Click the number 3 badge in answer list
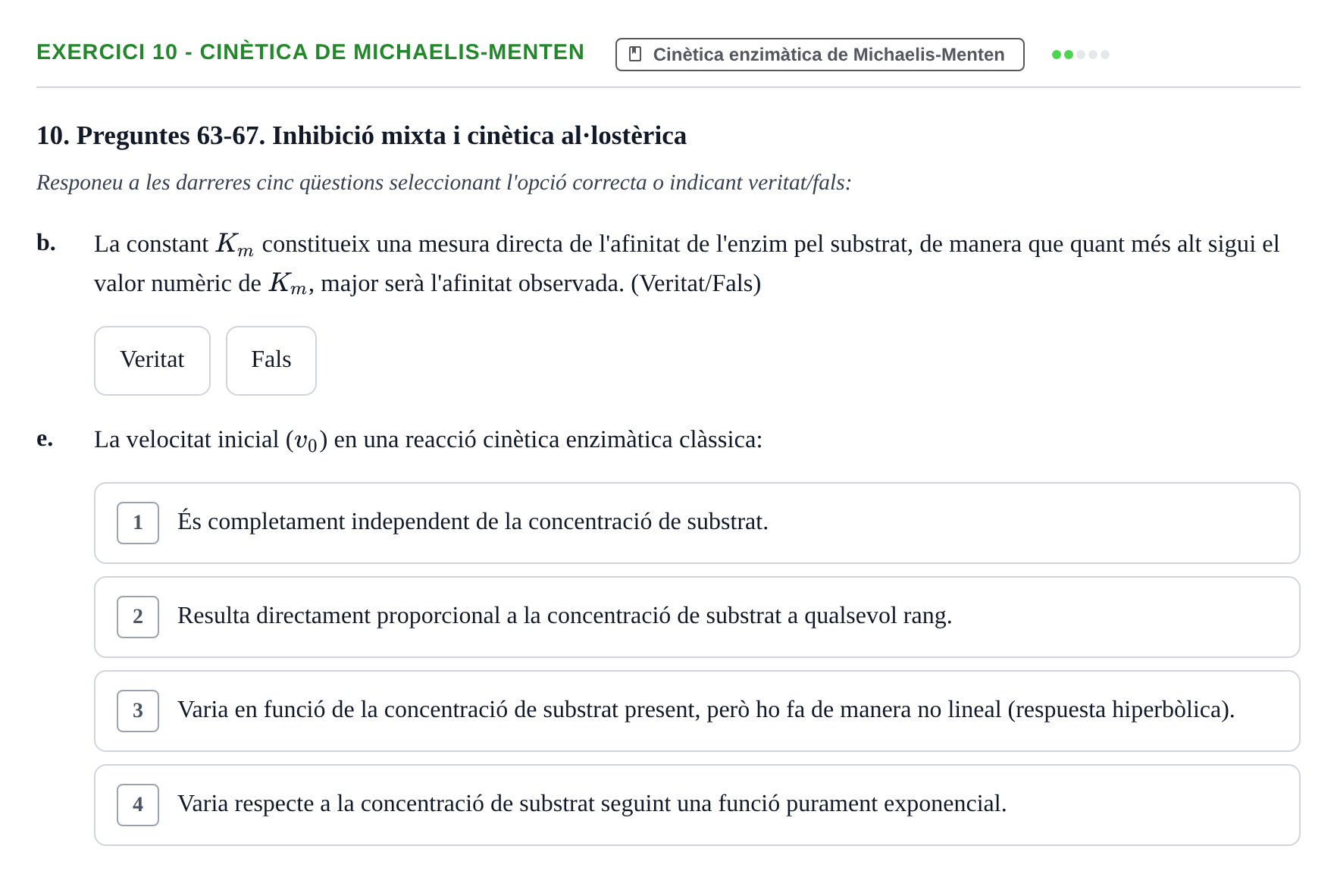This screenshot has width=1337, height=896. coord(137,710)
